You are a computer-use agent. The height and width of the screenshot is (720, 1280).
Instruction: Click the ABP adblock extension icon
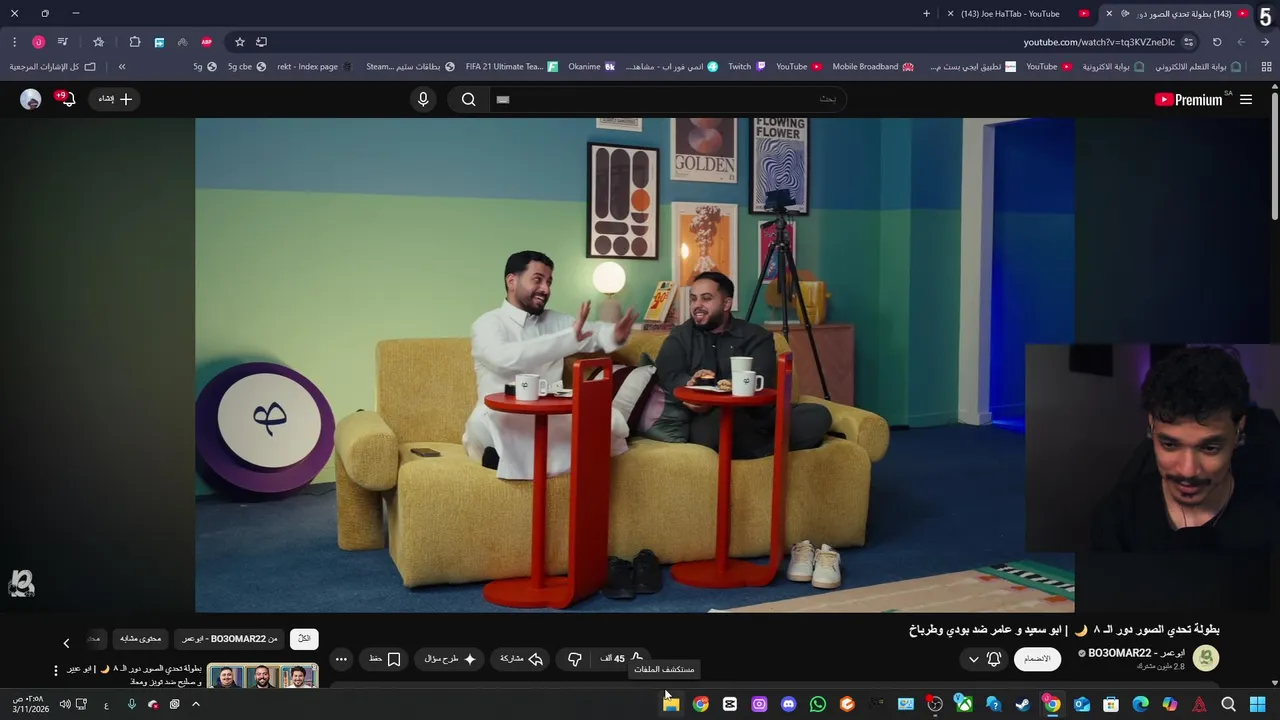[207, 42]
